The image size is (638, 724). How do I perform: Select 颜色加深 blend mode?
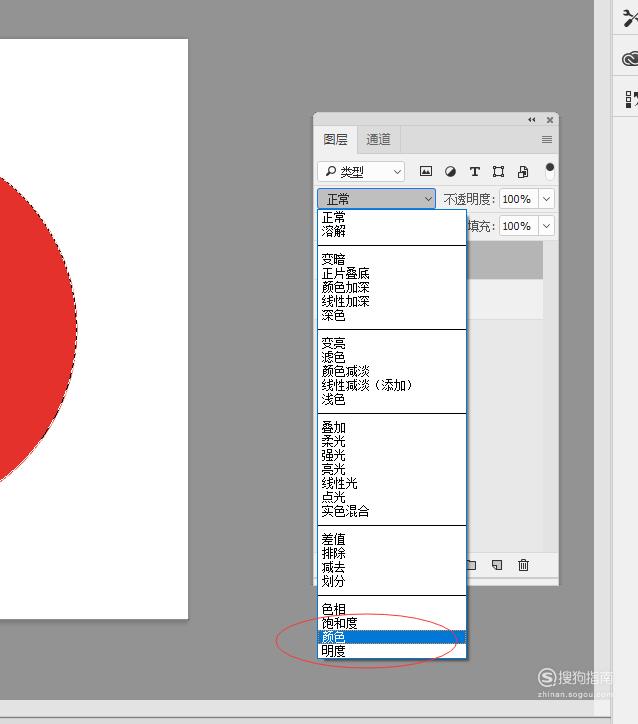(392, 287)
